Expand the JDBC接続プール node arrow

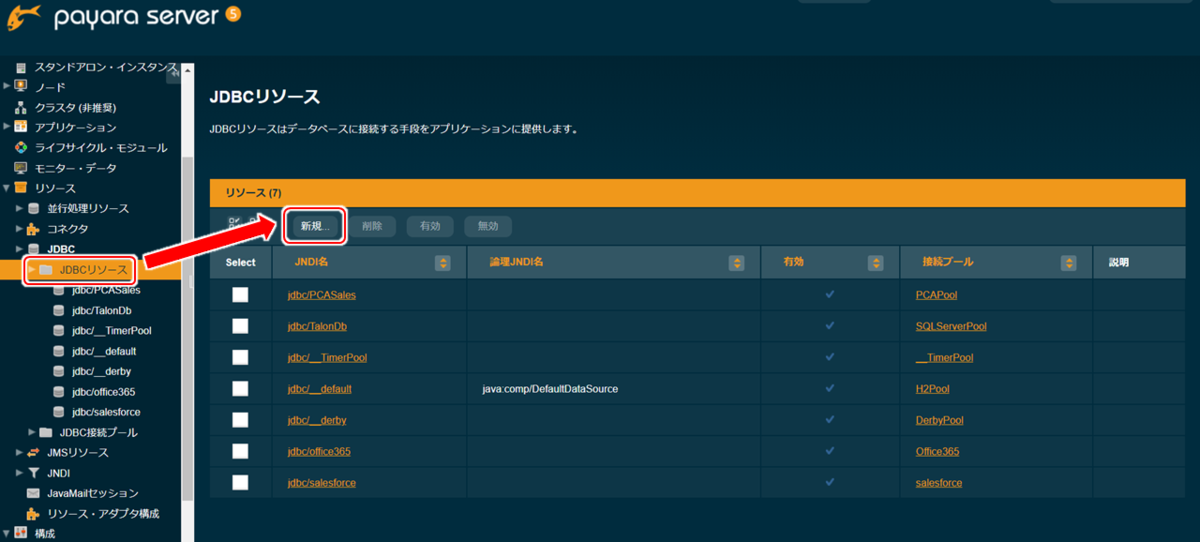pyautogui.click(x=32, y=431)
